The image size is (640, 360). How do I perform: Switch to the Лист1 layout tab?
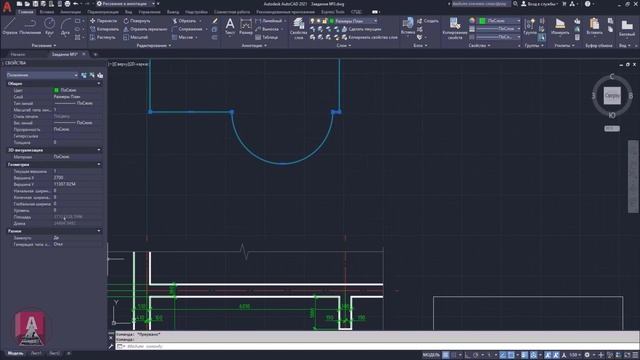(36, 353)
